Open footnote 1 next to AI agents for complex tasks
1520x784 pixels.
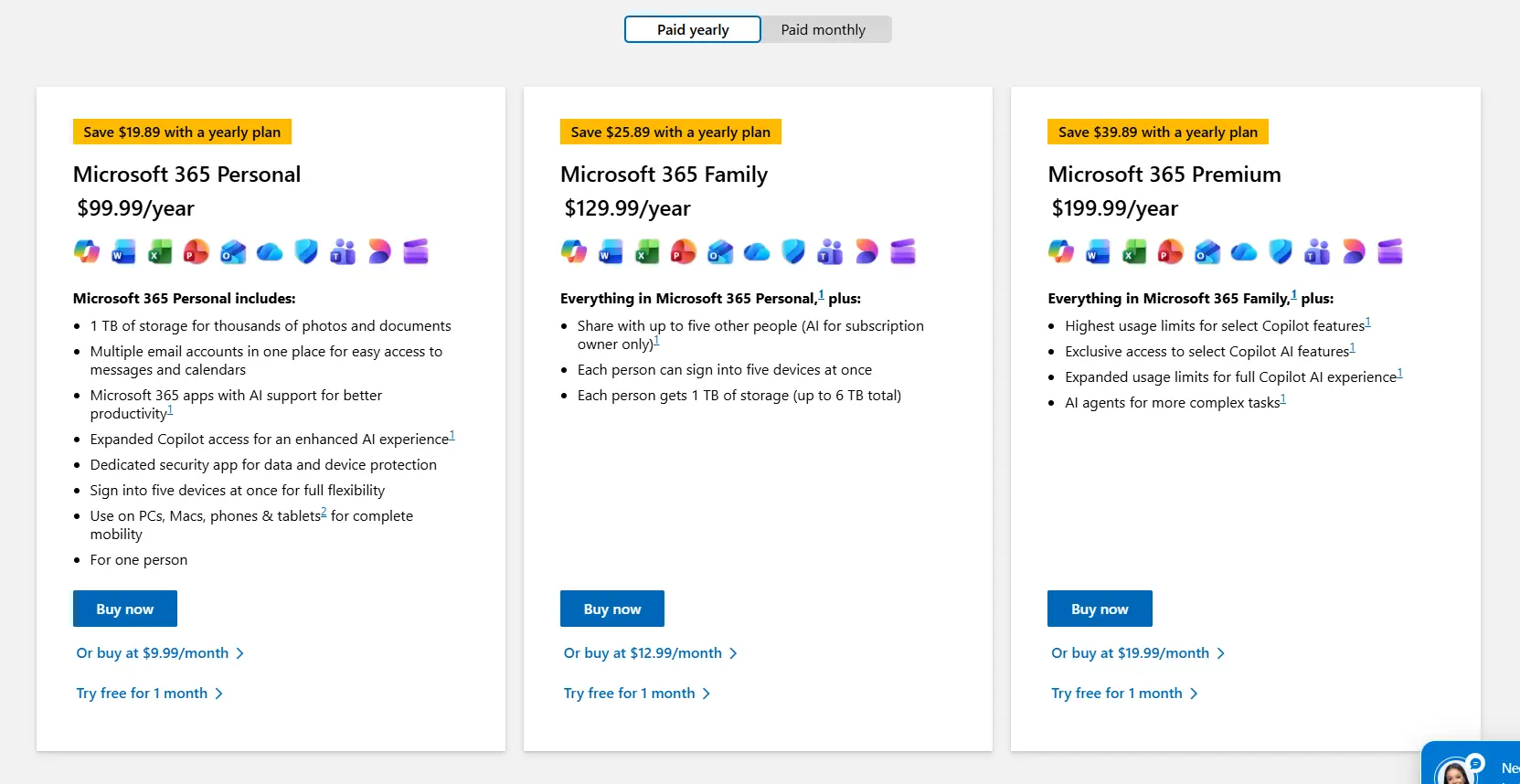click(1283, 399)
